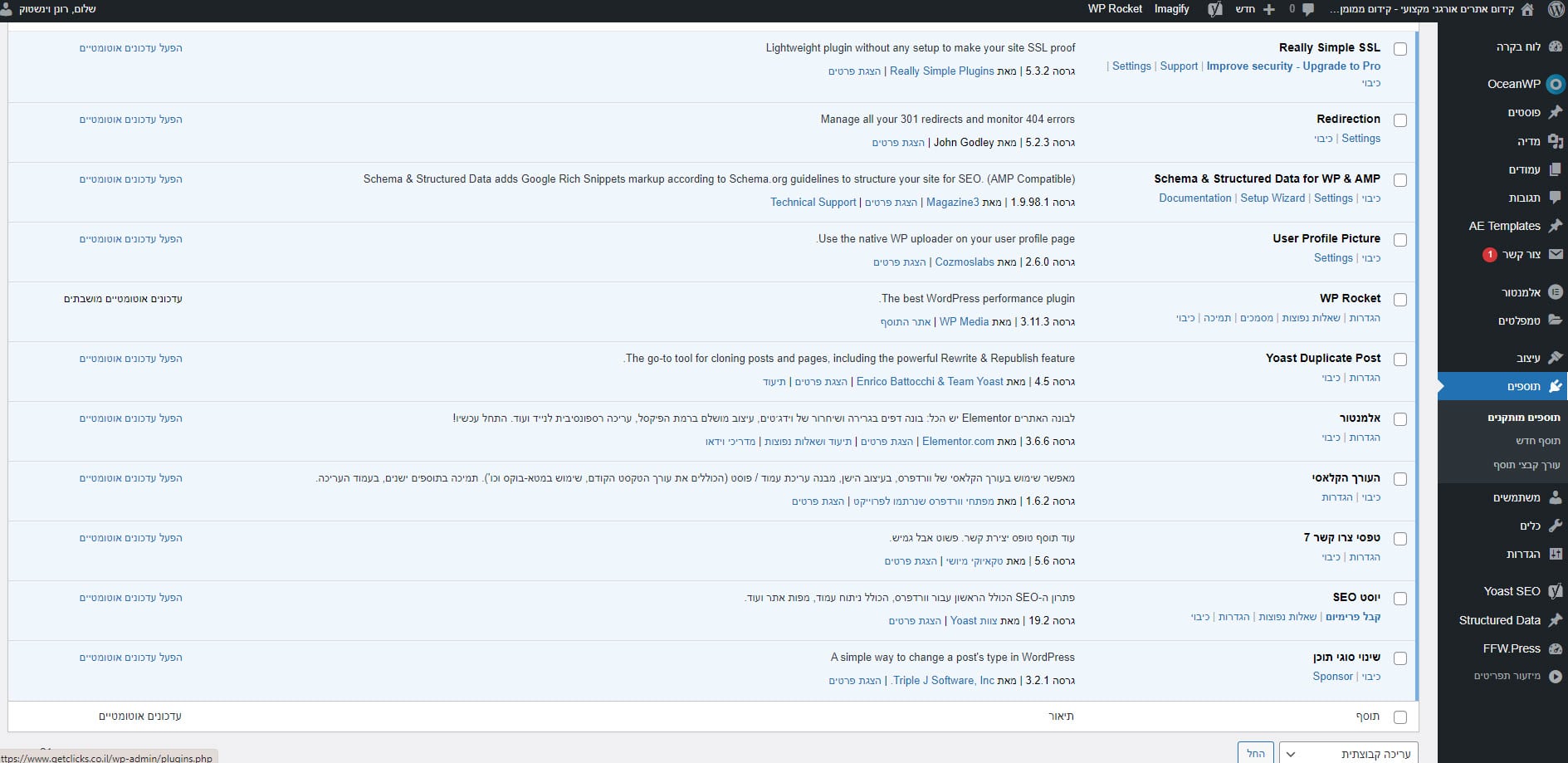Open WP Rocket admin bar menu

[1115, 9]
